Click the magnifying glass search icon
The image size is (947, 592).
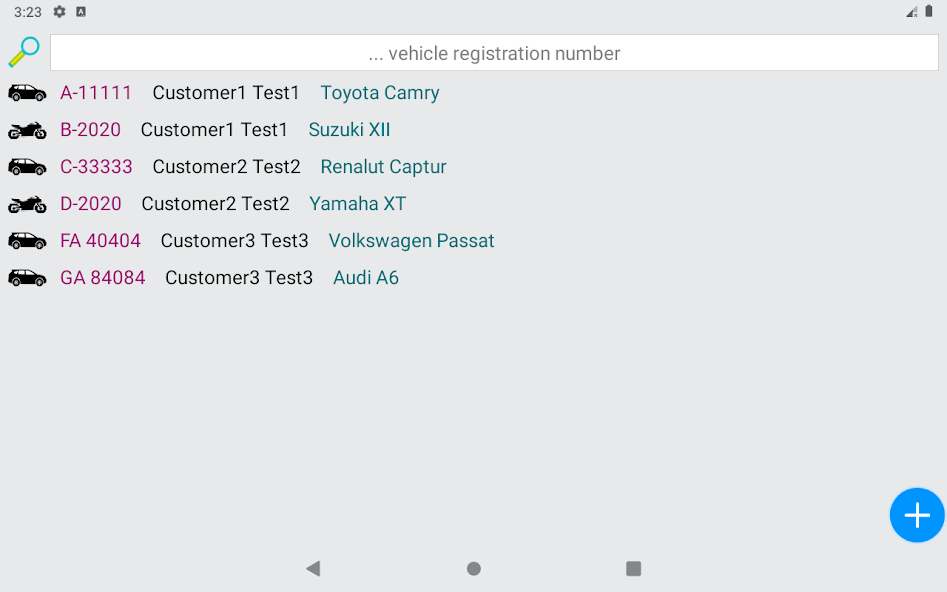(x=24, y=52)
